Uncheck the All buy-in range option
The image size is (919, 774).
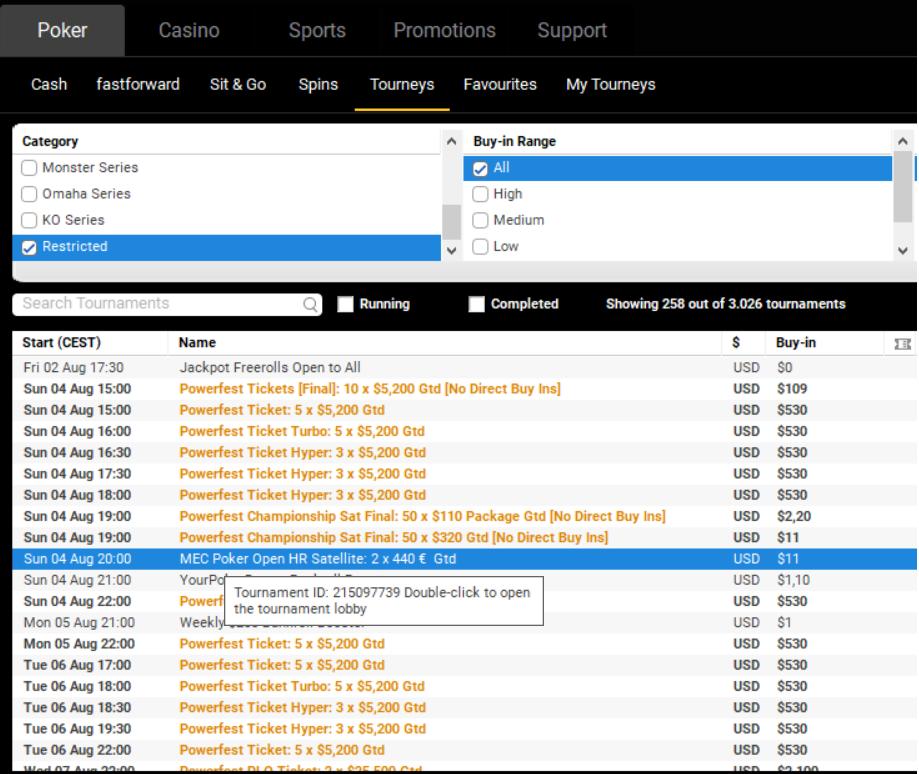tap(480, 169)
